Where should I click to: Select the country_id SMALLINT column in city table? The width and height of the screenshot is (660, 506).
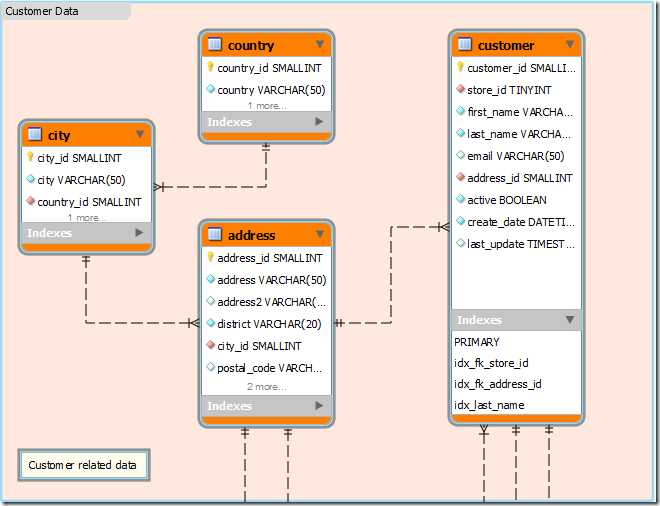(x=86, y=202)
